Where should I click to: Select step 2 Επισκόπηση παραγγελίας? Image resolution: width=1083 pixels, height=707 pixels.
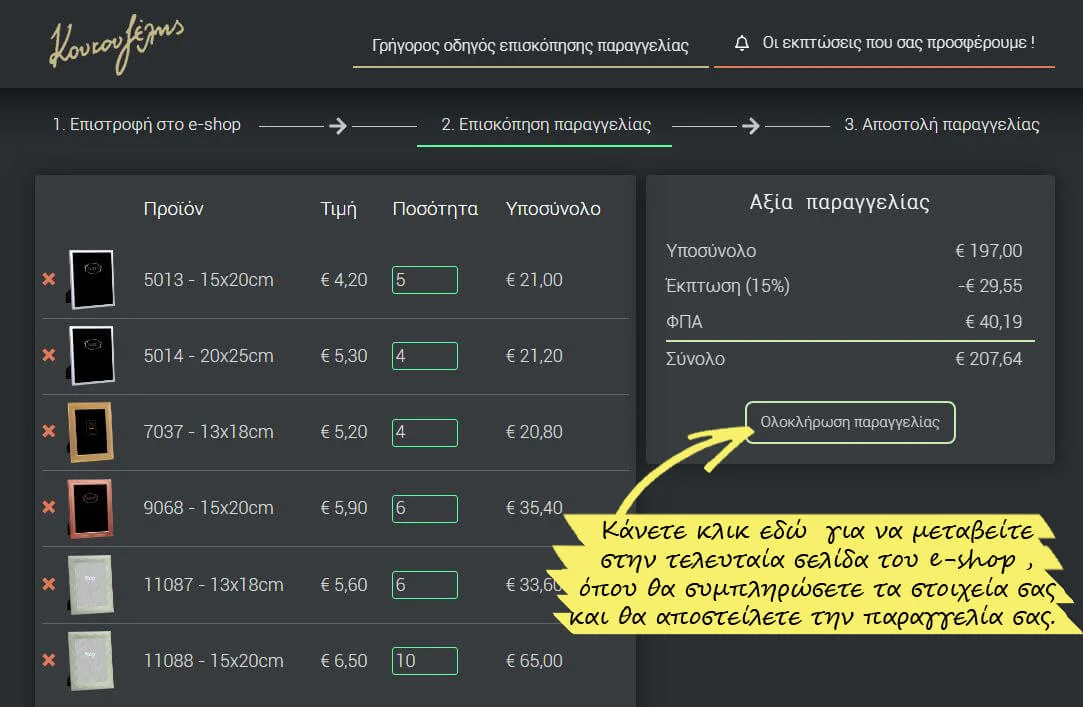pos(543,127)
